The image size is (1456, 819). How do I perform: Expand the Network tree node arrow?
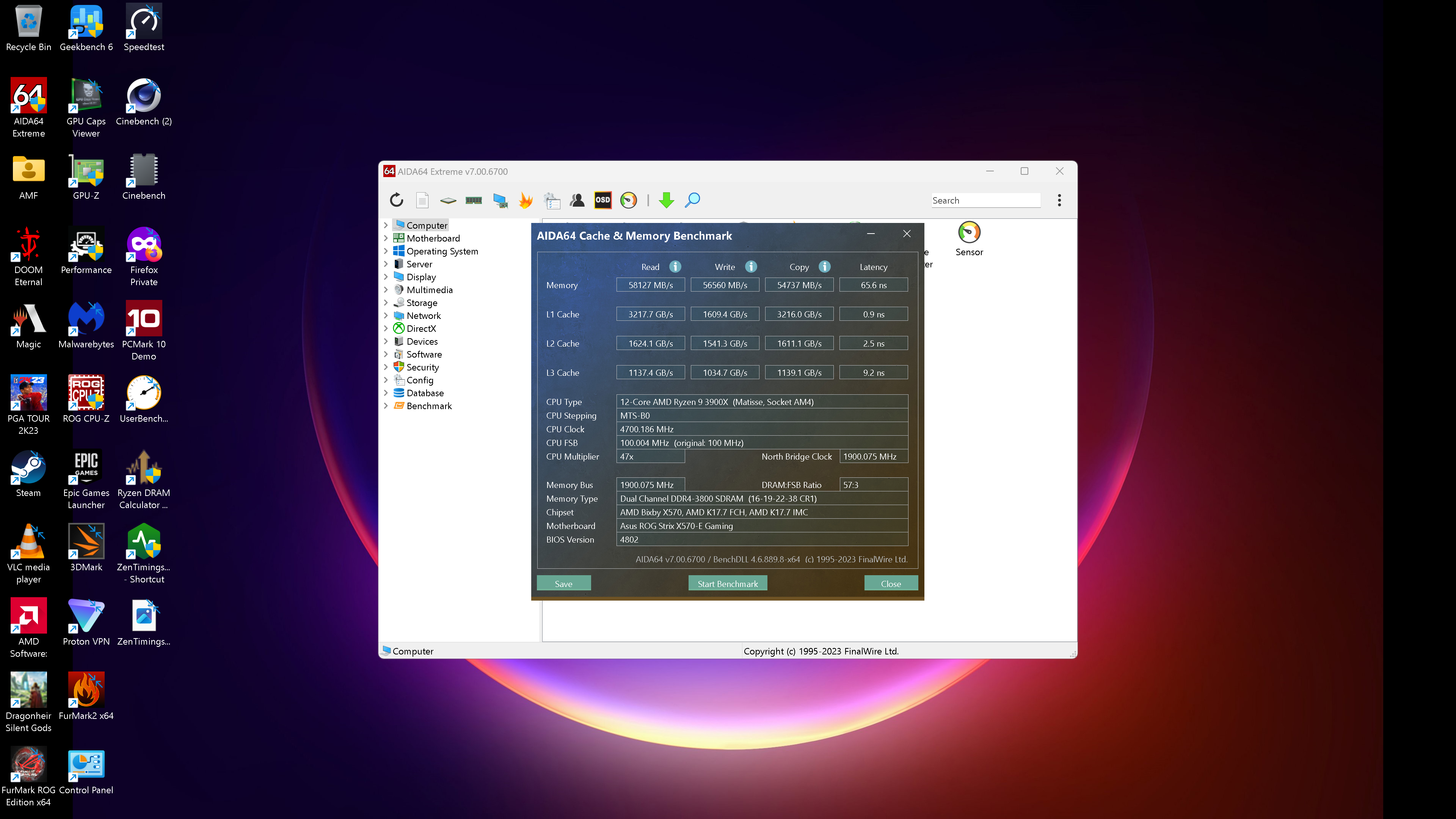click(386, 315)
